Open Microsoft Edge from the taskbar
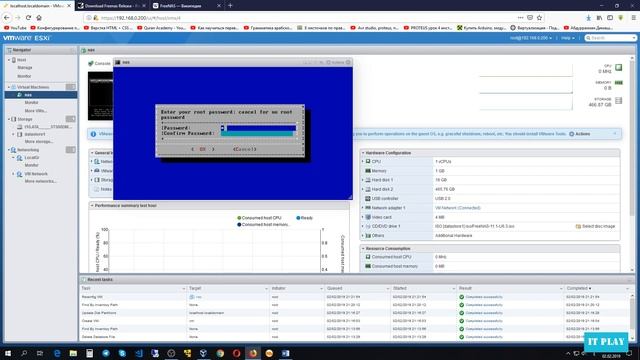 coord(57,353)
